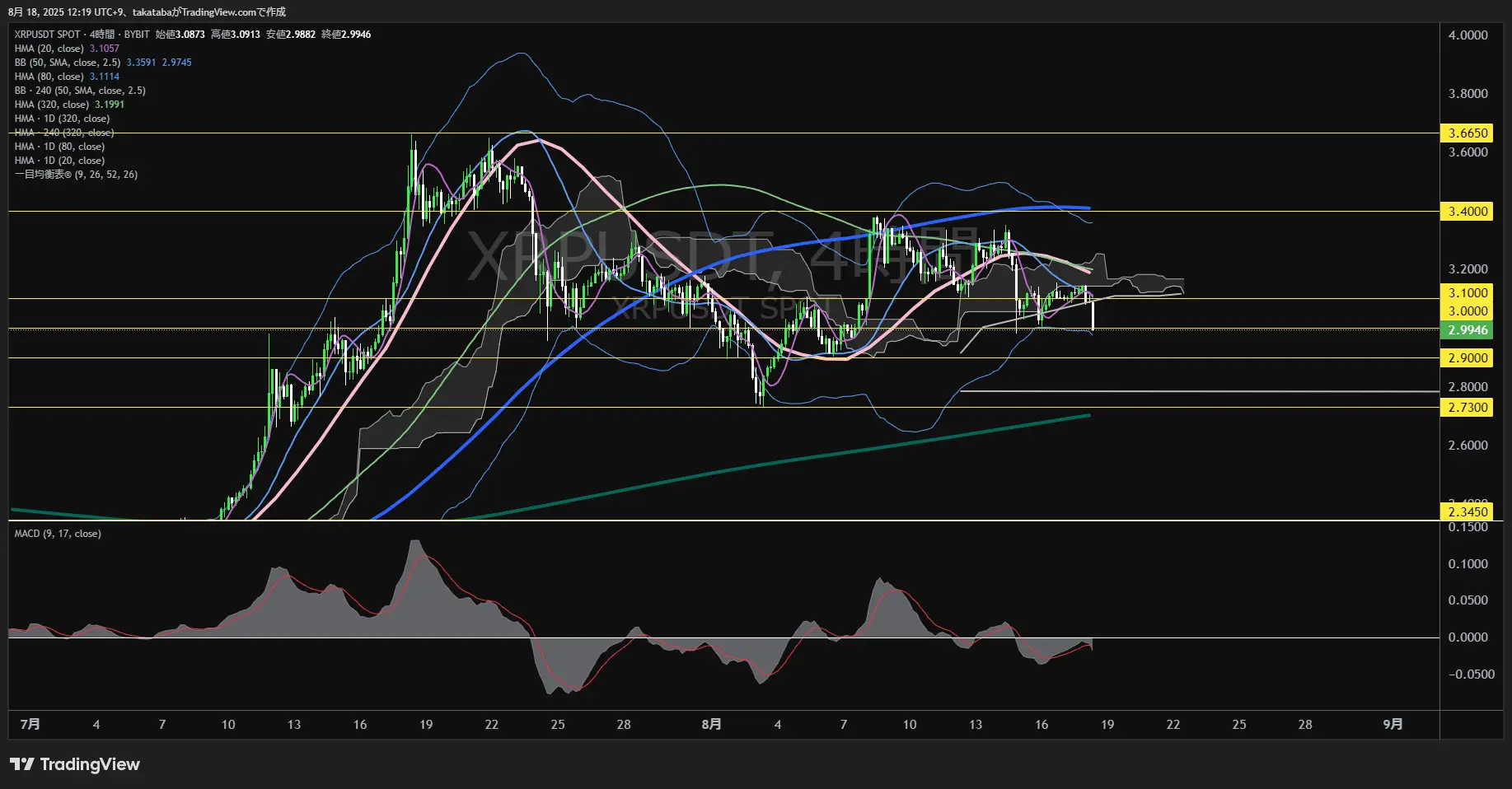Click the 9月 label on the time axis
This screenshot has height=789, width=1512.
tap(1393, 724)
